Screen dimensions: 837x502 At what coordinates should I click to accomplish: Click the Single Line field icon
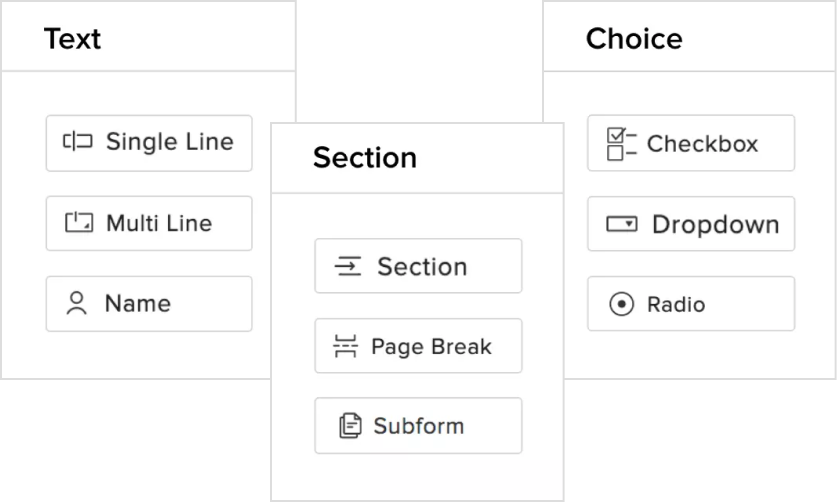pyautogui.click(x=77, y=142)
